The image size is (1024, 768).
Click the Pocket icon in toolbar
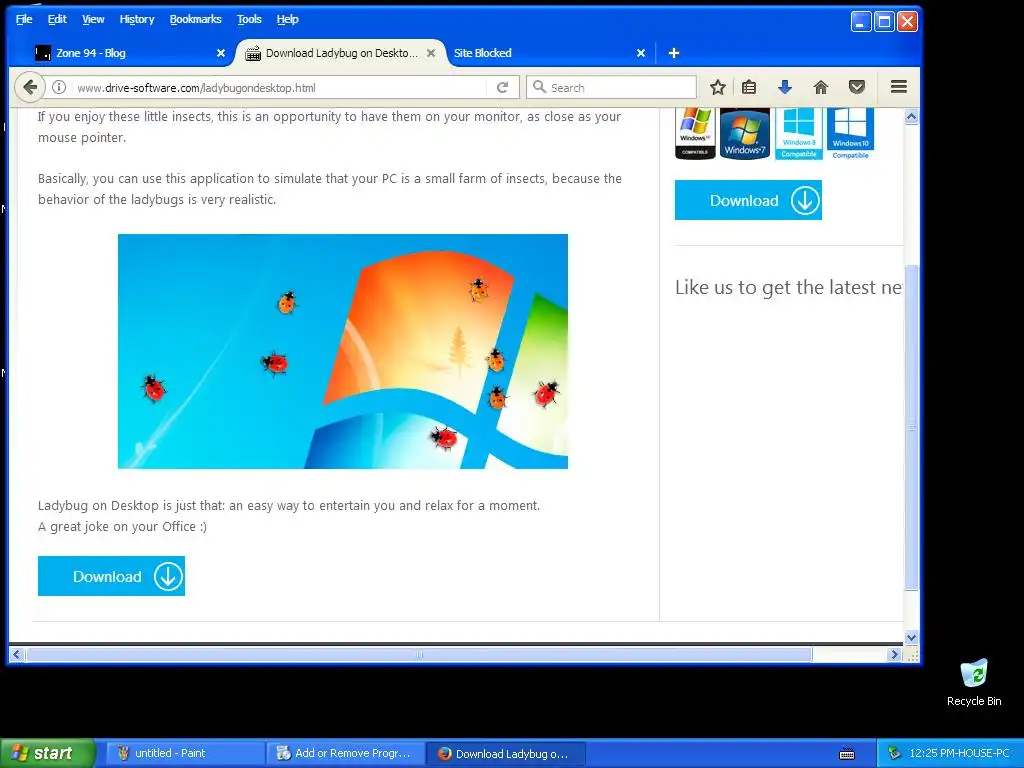(x=857, y=87)
